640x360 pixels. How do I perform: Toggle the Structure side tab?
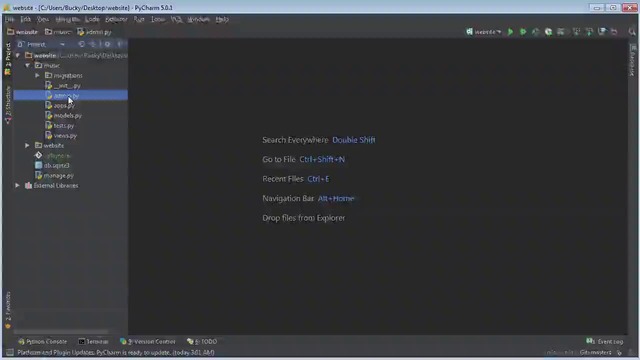click(x=7, y=105)
